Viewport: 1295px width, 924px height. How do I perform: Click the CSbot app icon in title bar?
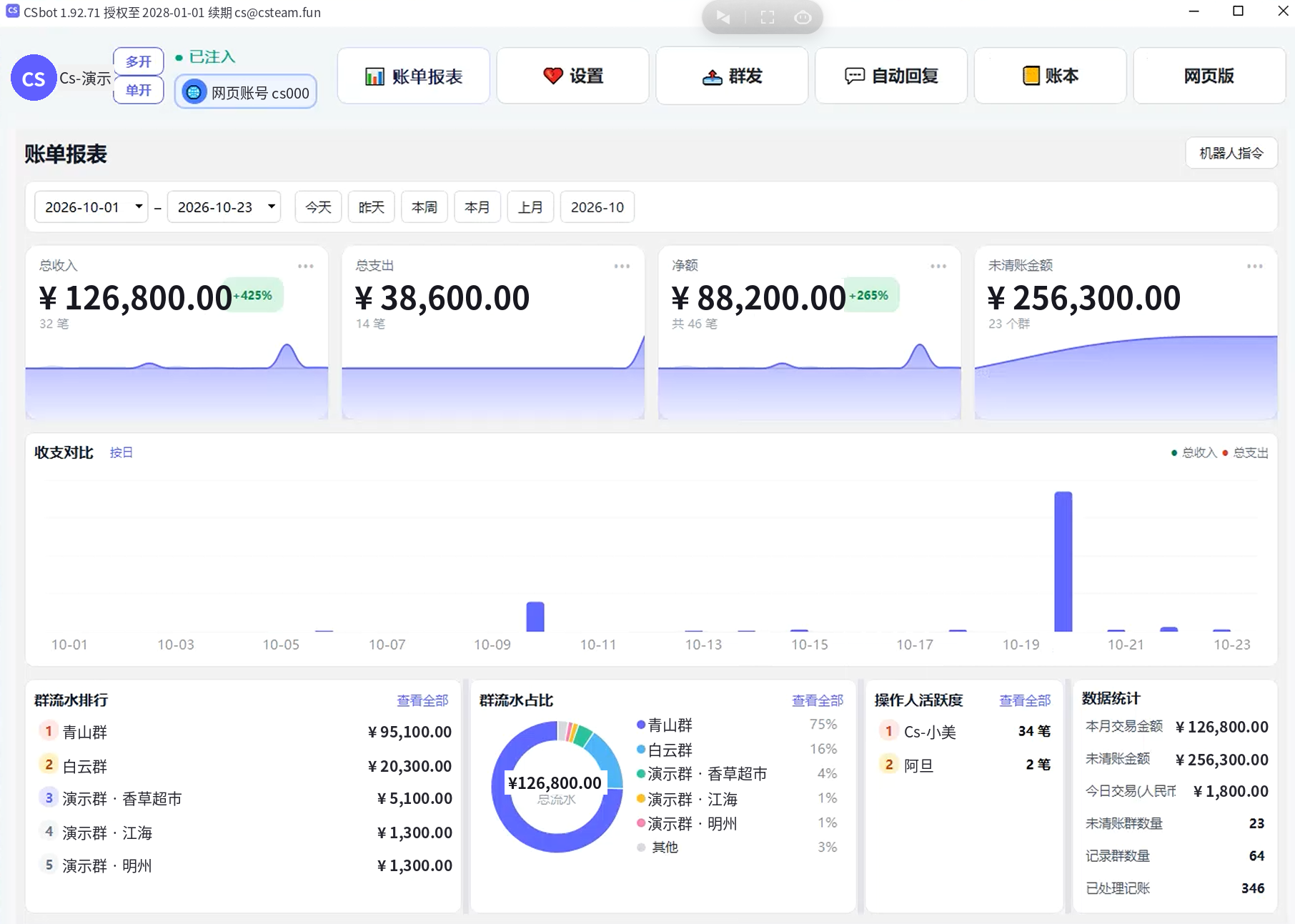[12, 11]
